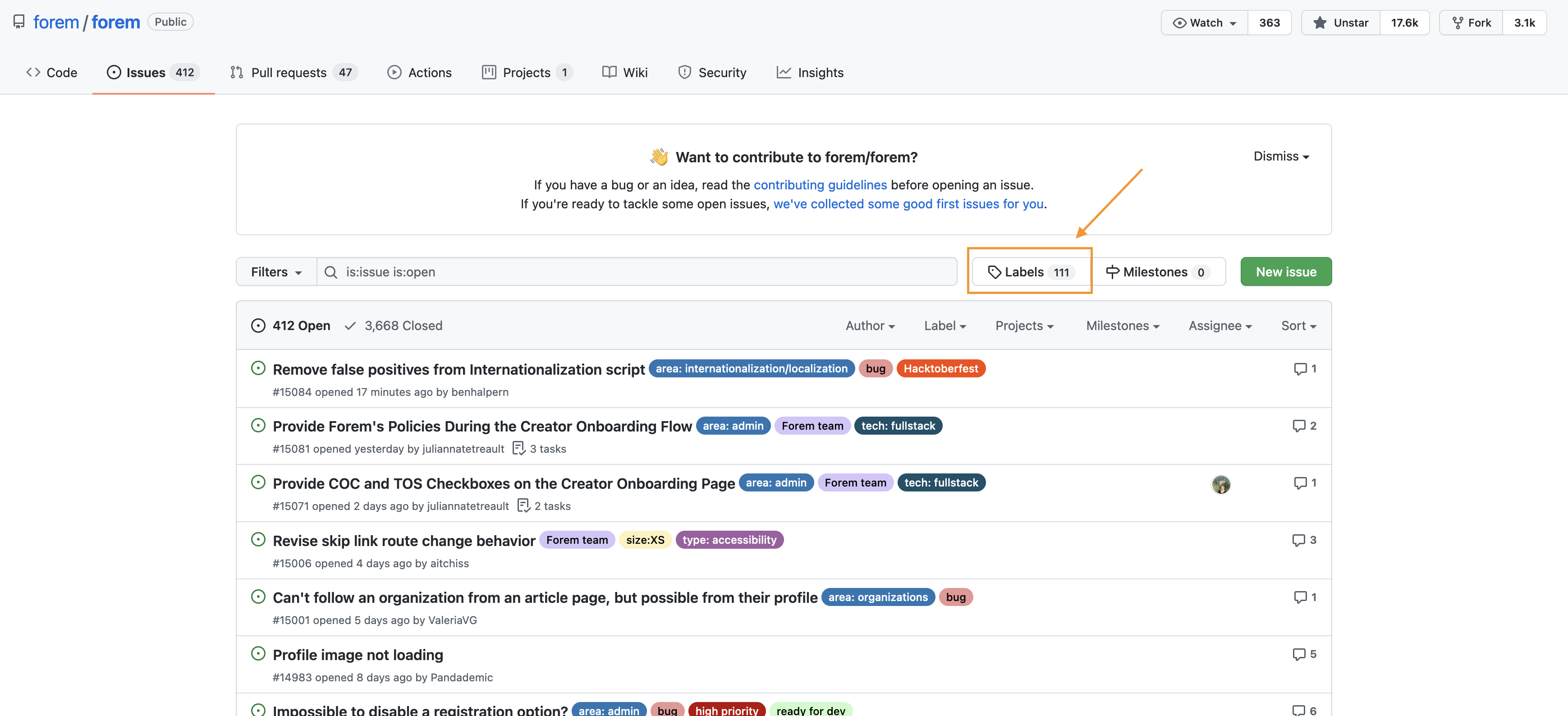This screenshot has width=1568, height=716.
Task: Click the star icon on Unstar button
Action: click(x=1320, y=23)
